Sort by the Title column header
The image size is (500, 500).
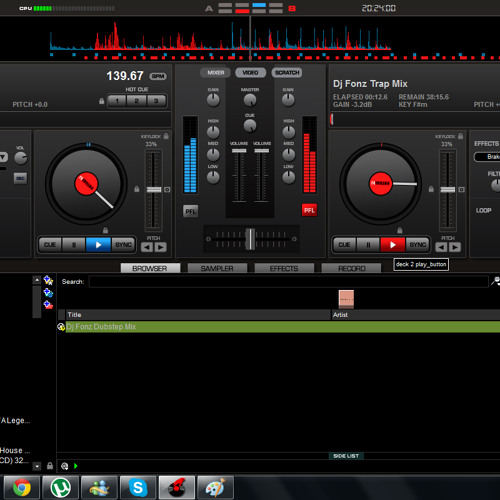pyautogui.click(x=198, y=315)
